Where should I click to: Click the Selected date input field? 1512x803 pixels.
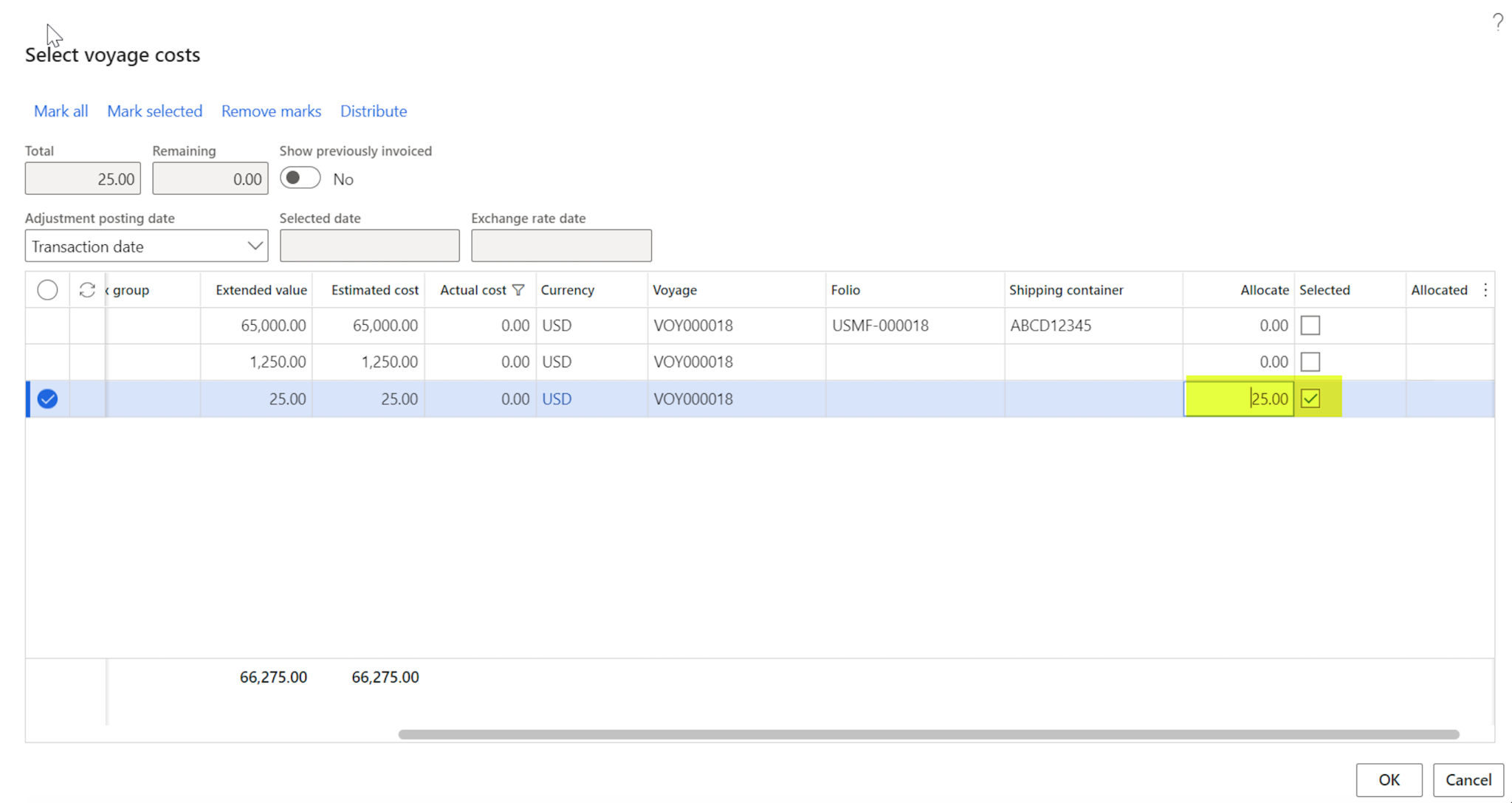point(369,245)
